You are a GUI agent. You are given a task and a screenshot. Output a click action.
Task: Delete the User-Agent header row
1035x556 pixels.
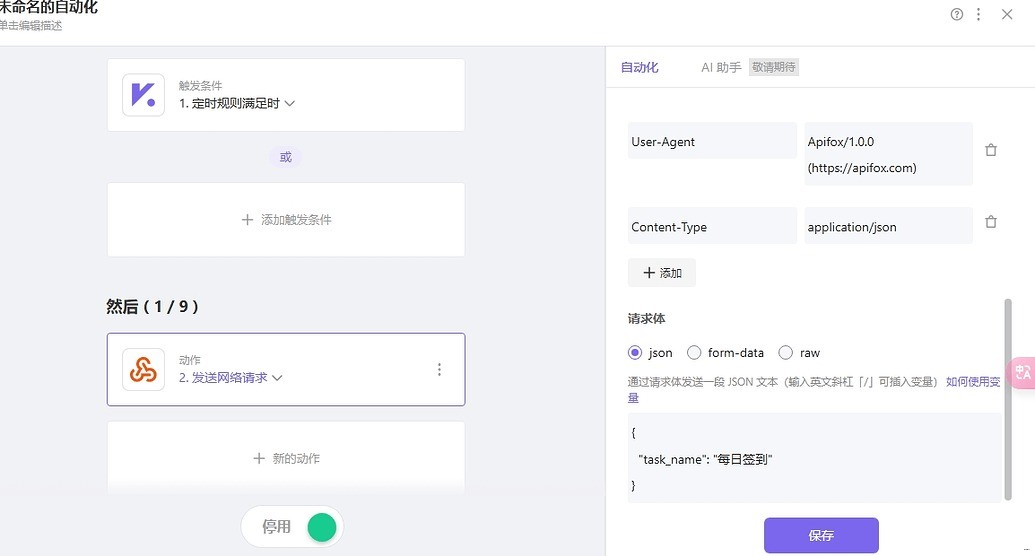[x=991, y=150]
